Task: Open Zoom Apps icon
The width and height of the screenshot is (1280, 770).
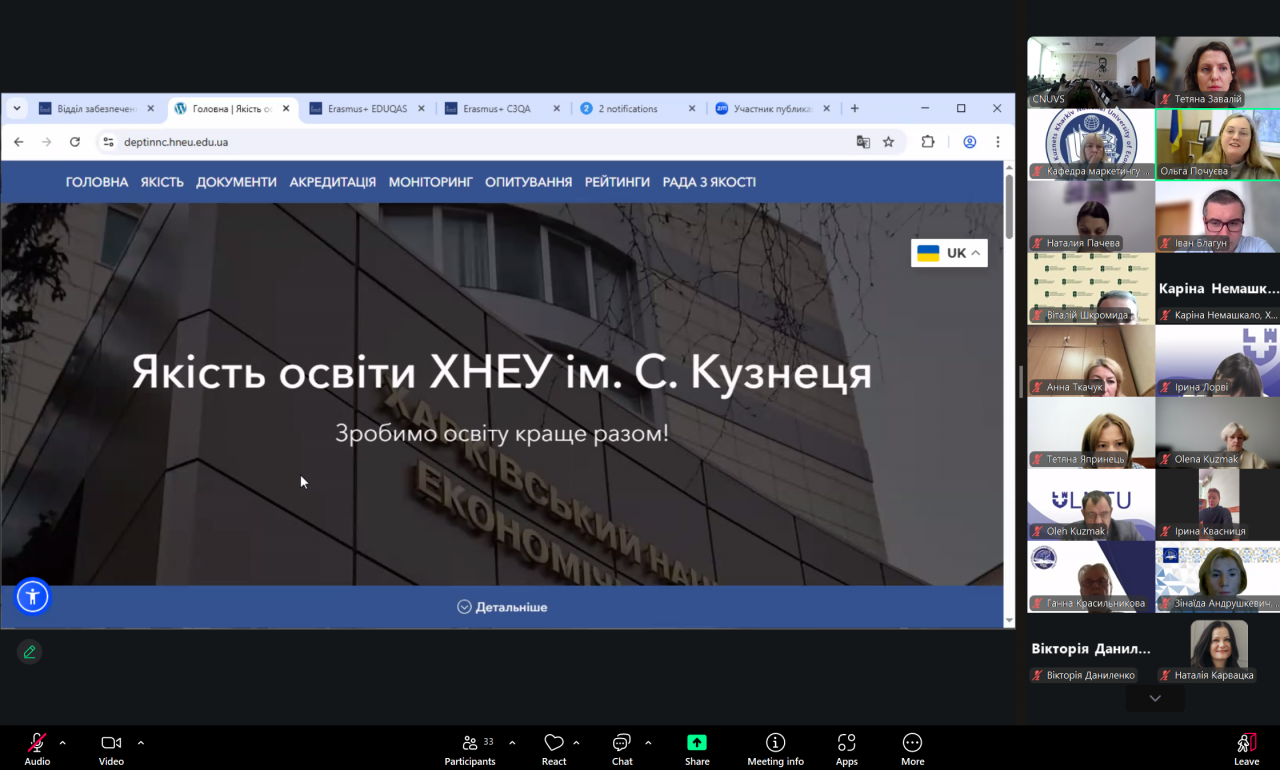Action: pos(846,743)
